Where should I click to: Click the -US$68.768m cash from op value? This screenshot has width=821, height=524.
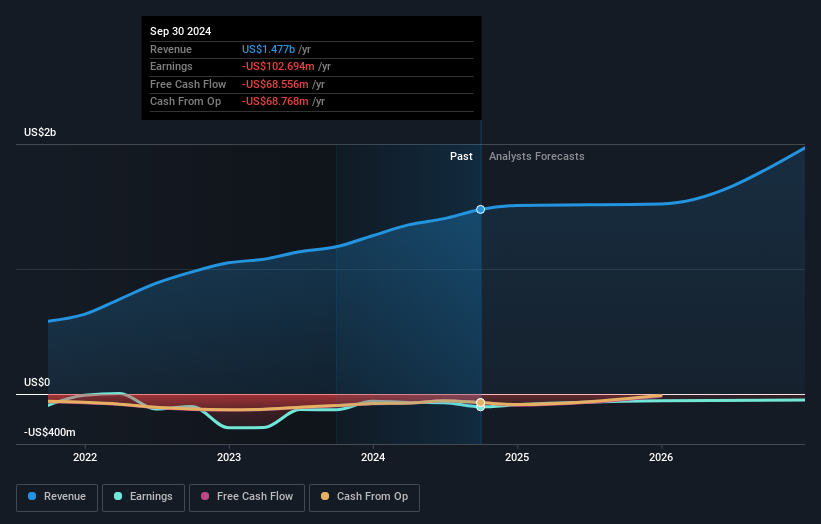pyautogui.click(x=275, y=102)
